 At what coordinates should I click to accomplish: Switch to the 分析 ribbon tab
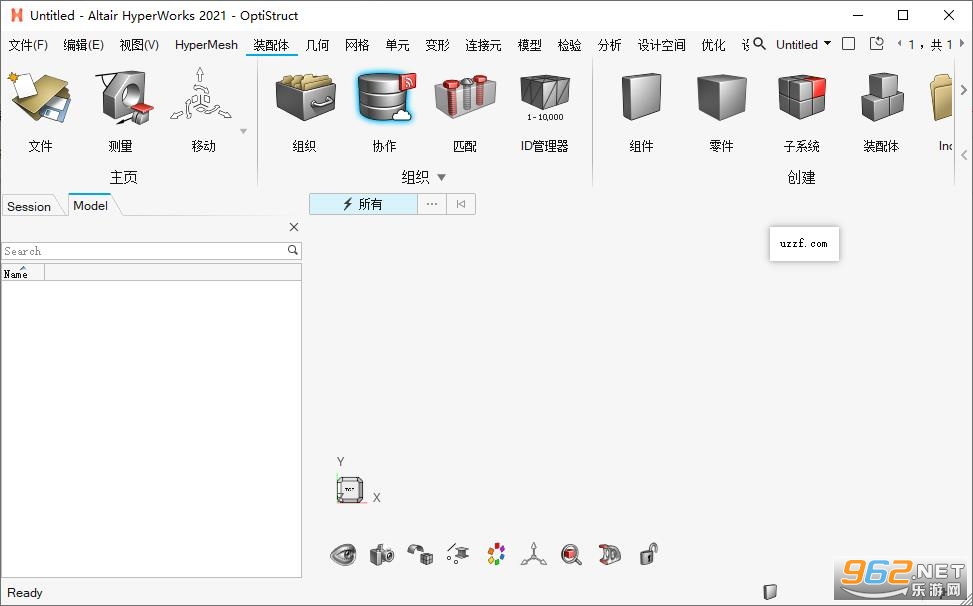click(609, 45)
